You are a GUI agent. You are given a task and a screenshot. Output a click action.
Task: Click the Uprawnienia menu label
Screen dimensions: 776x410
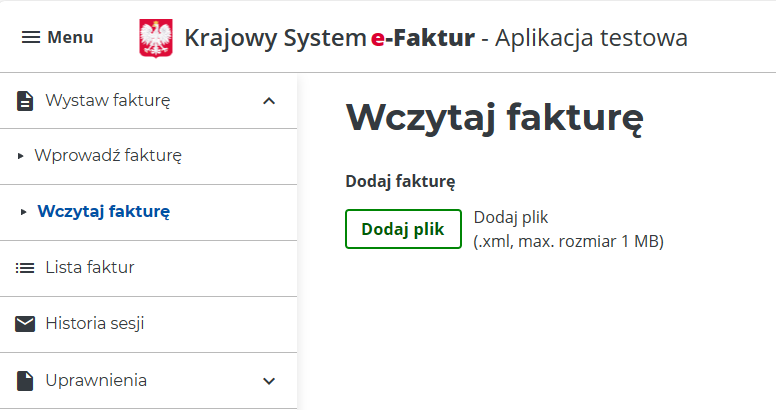[x=96, y=381]
